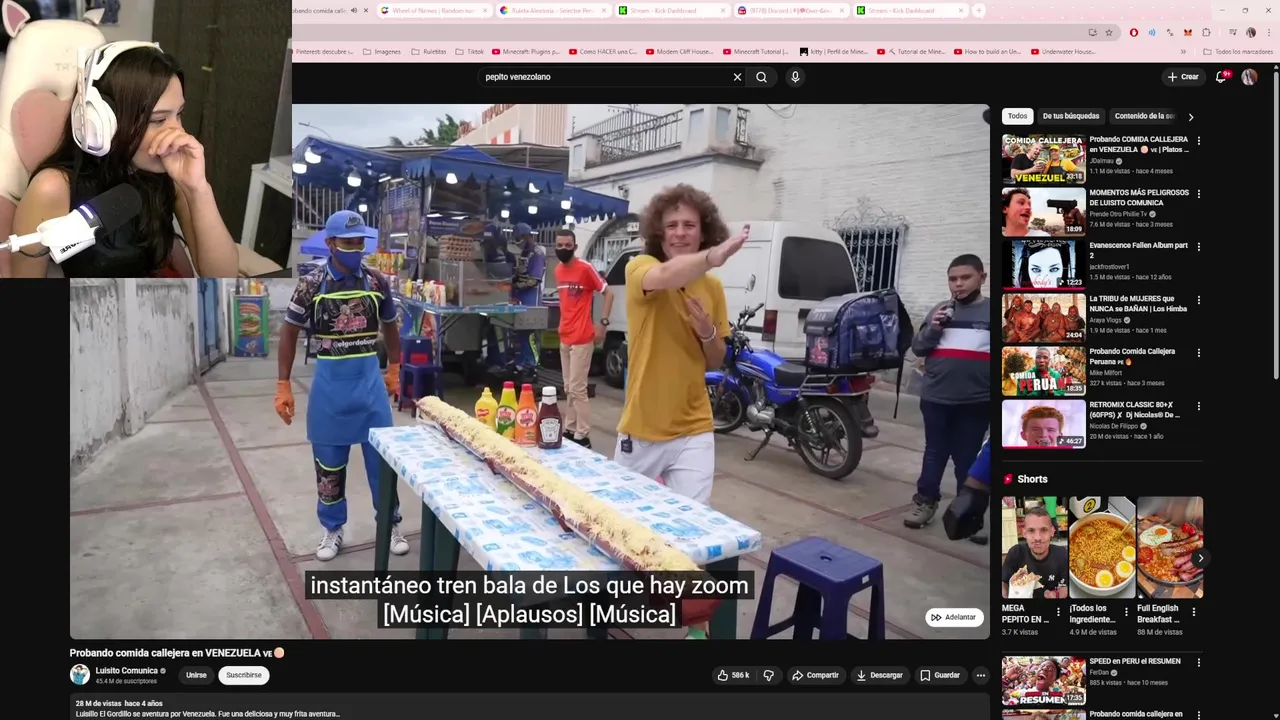Open Todos los marcadores folder
1280x720 pixels.
point(1237,52)
